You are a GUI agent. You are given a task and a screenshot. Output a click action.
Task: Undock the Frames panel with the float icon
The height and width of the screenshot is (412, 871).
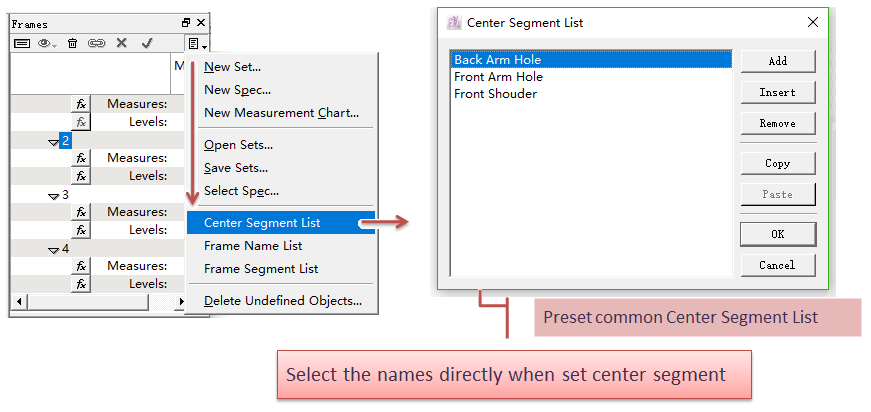click(x=185, y=23)
